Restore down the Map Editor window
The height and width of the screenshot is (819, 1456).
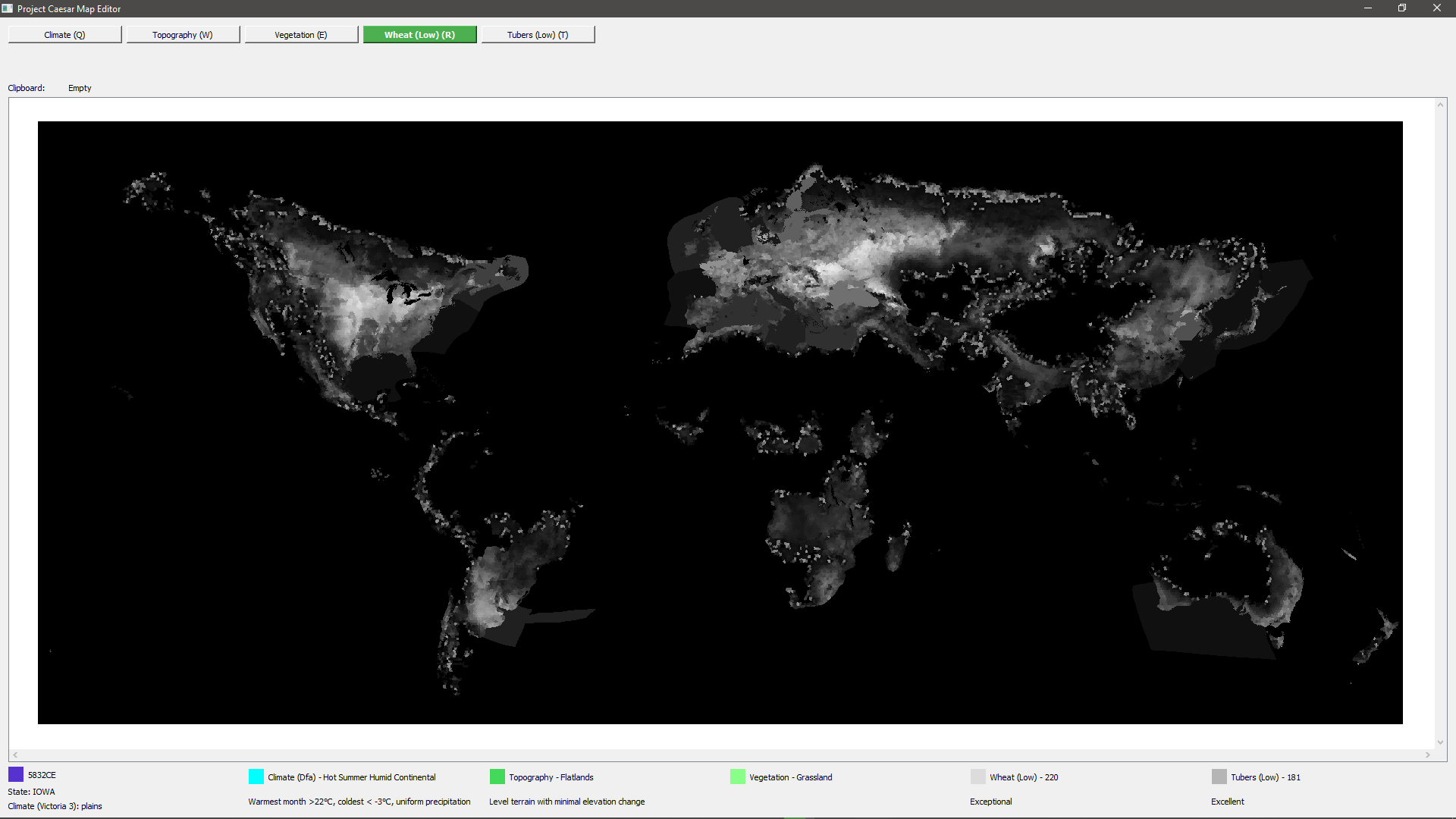click(1402, 8)
